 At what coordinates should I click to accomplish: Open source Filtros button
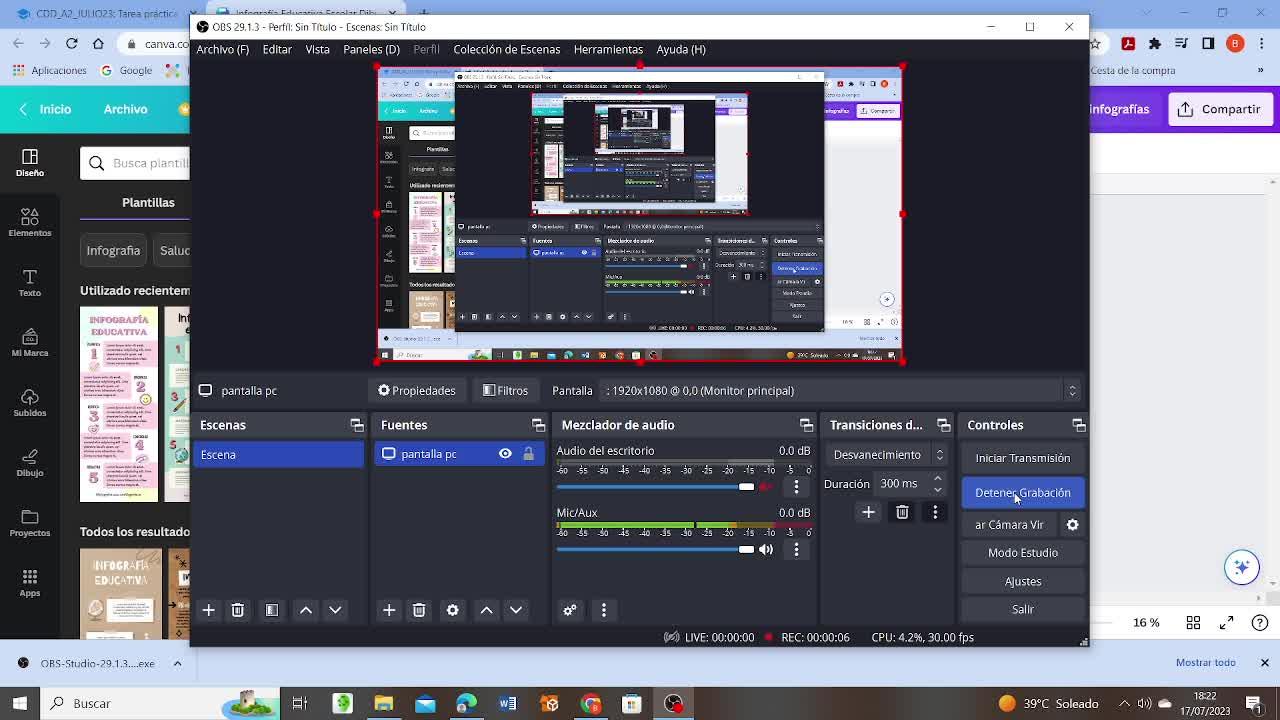(505, 391)
